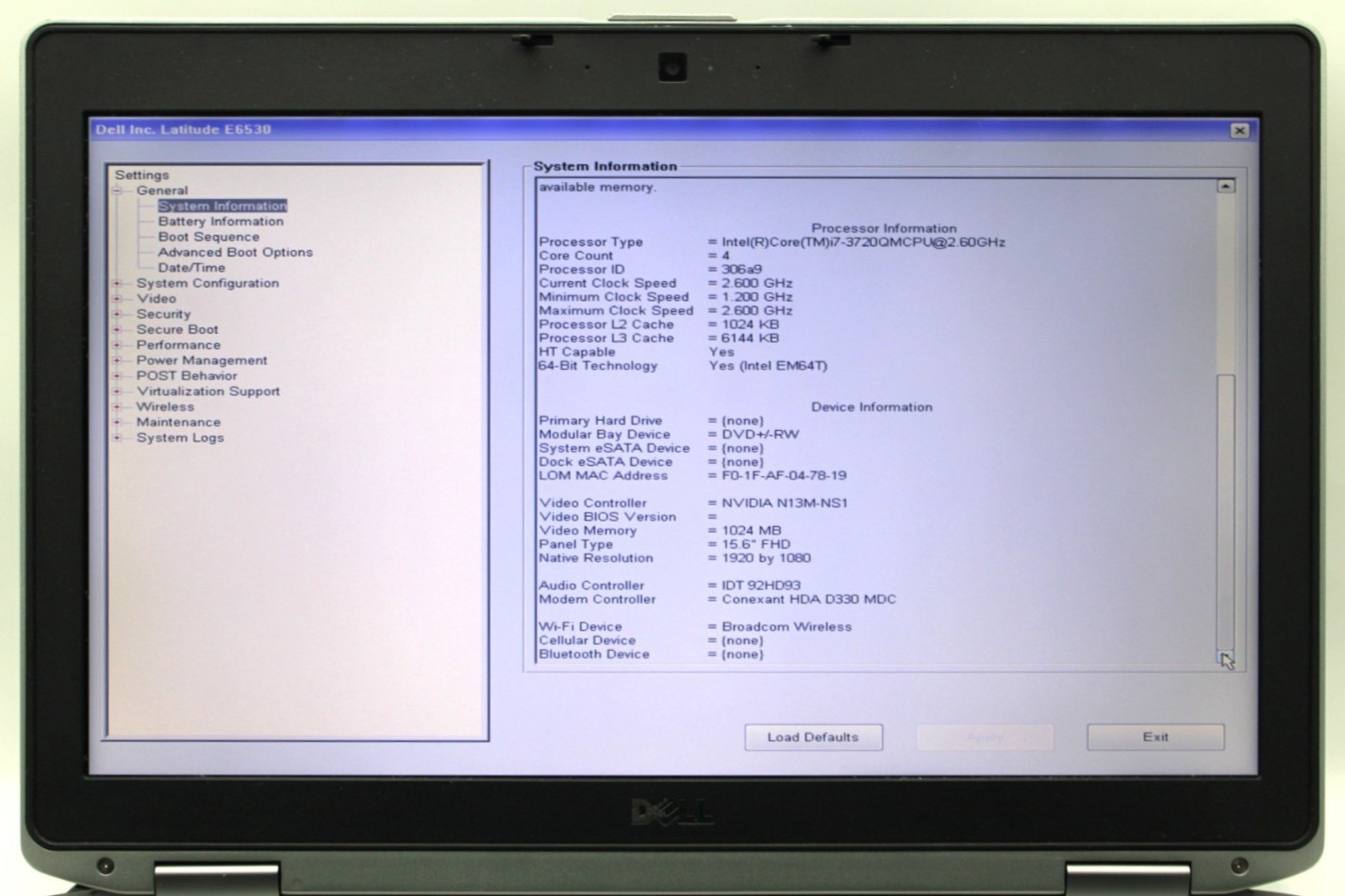Expand the Secure Boot node

tap(118, 329)
